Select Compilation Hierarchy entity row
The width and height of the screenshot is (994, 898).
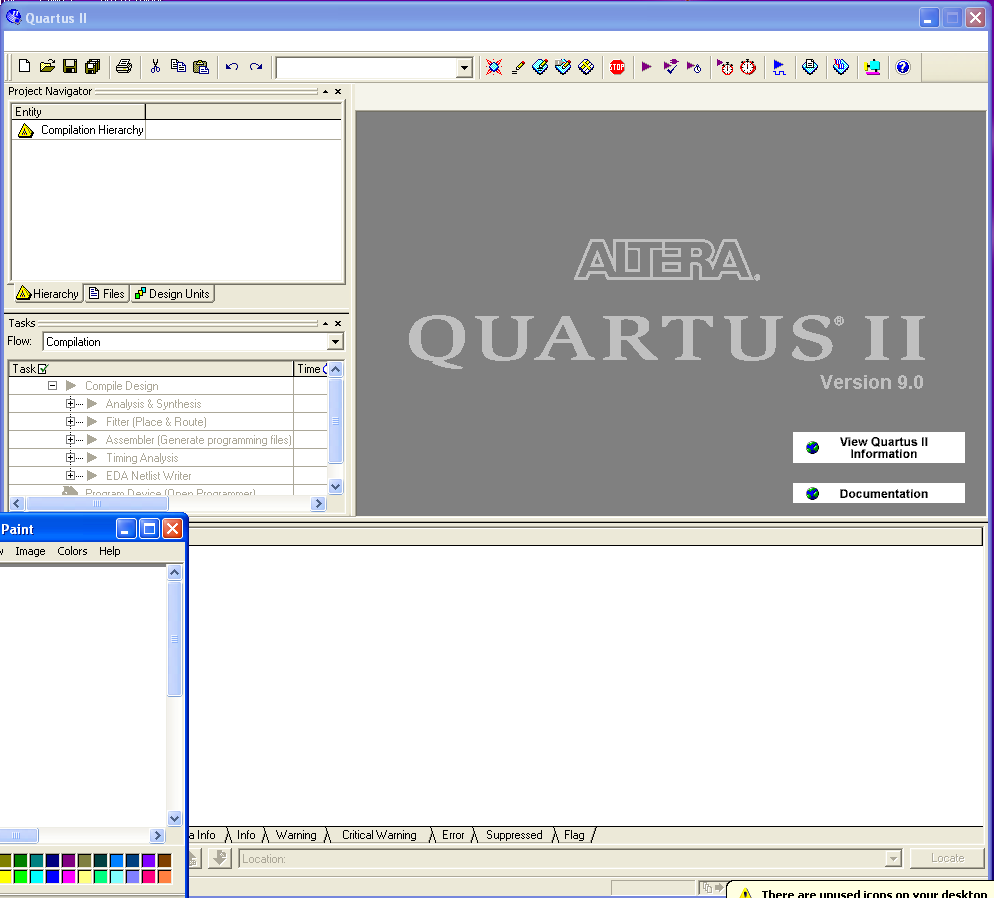point(176,130)
